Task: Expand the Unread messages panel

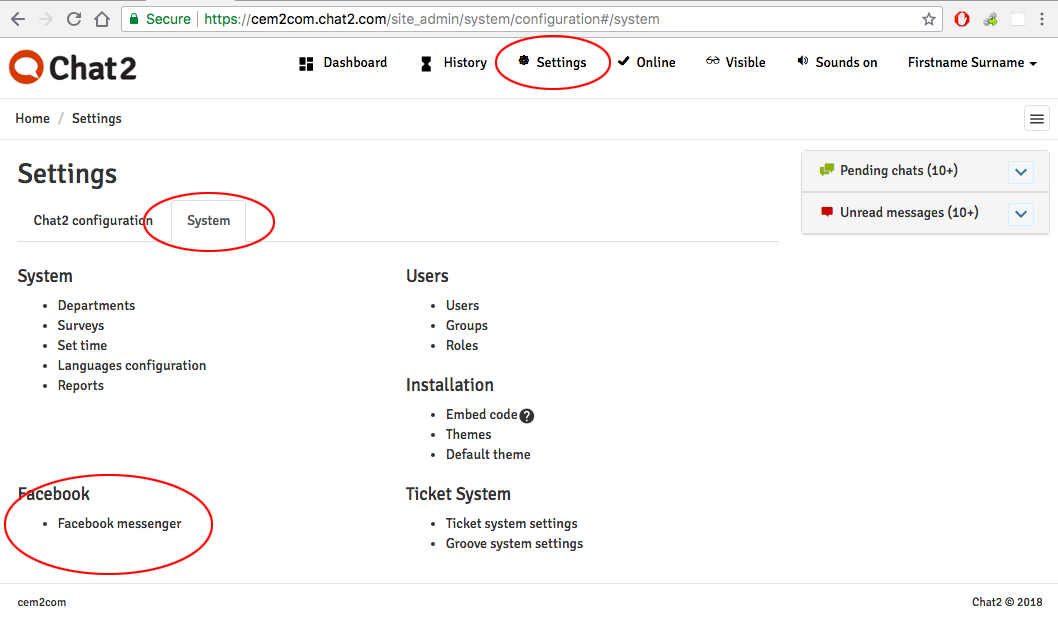Action: point(1021,214)
